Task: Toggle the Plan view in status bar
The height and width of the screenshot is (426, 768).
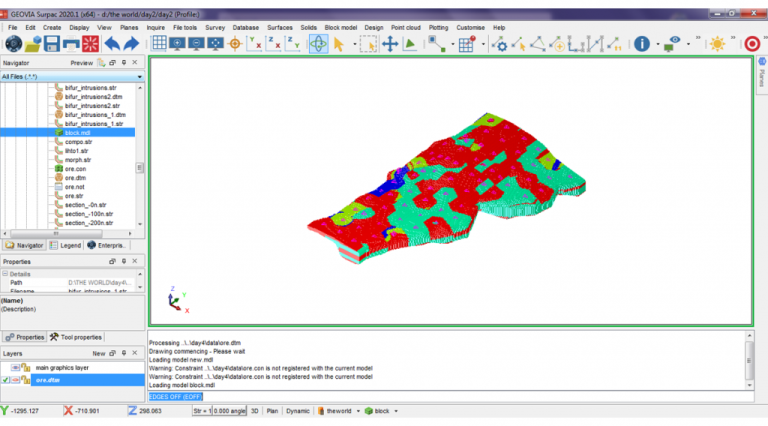Action: click(x=272, y=411)
